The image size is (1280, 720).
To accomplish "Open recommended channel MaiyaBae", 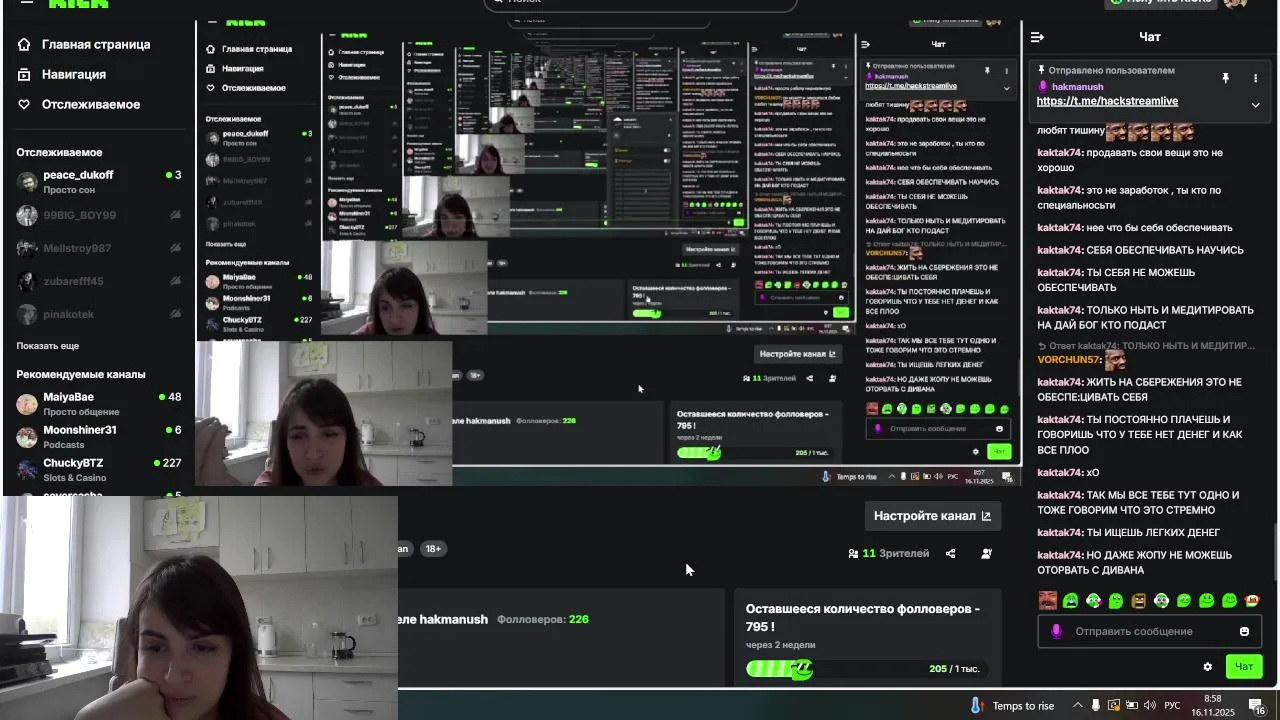I will point(98,404).
